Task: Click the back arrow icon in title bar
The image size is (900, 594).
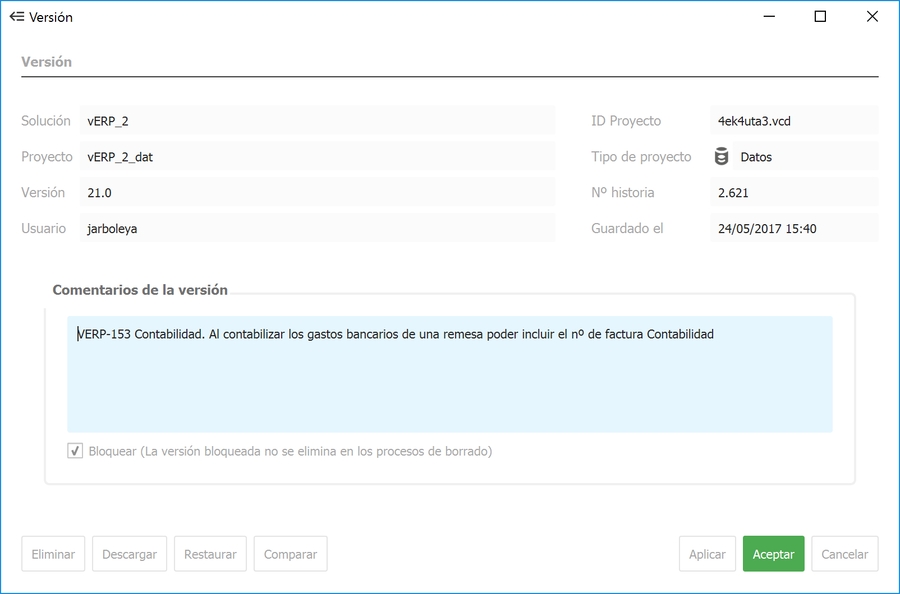Action: pos(16,17)
